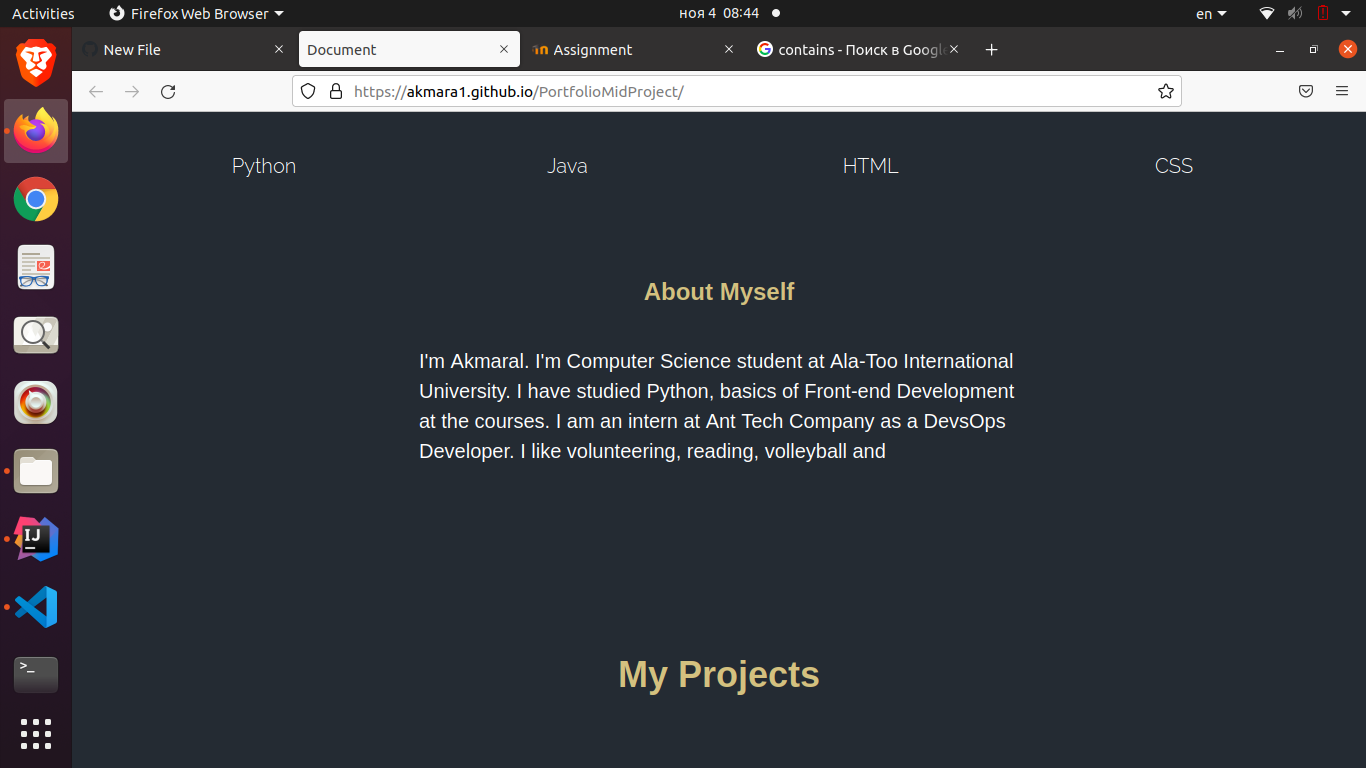Minimize the Firefox window
Image resolution: width=1366 pixels, height=768 pixels.
(x=1280, y=50)
